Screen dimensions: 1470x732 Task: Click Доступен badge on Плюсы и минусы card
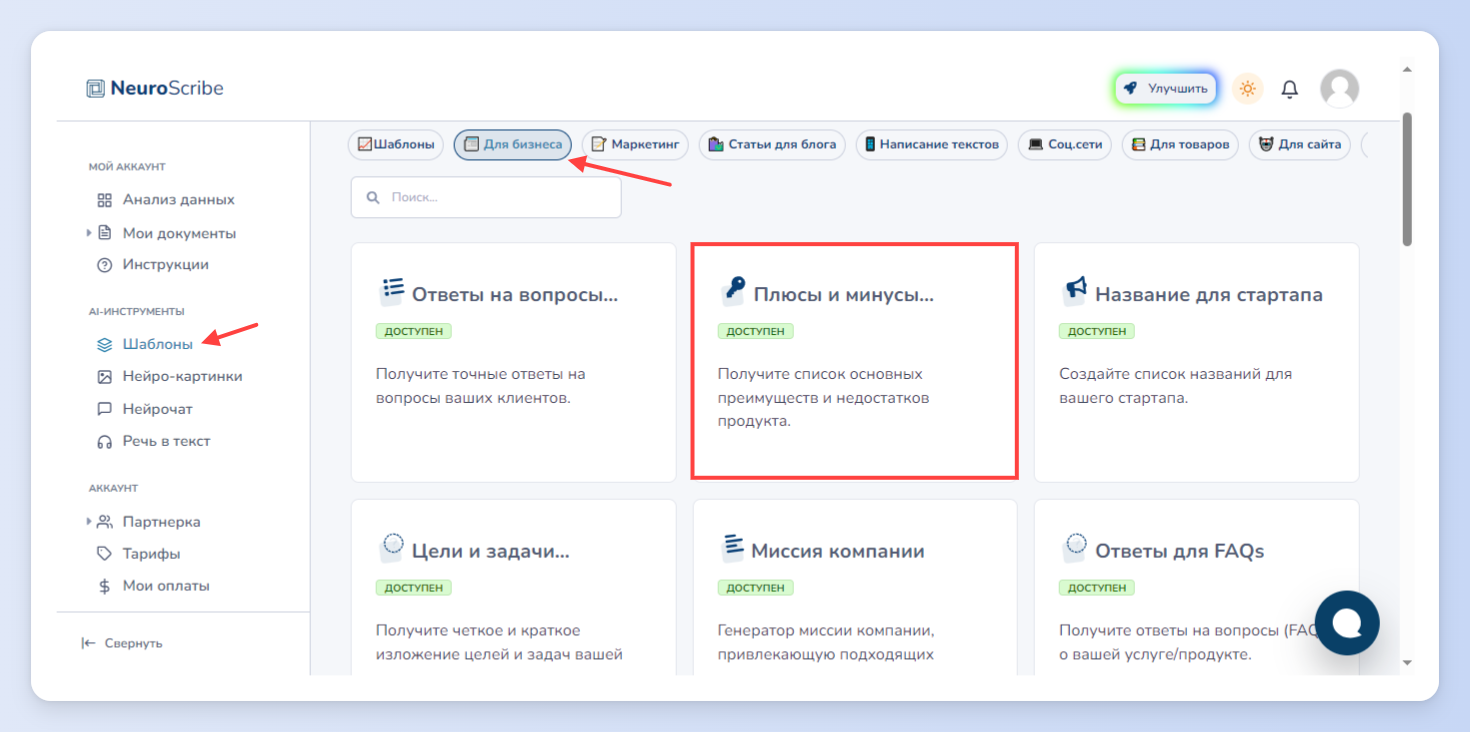pos(756,331)
